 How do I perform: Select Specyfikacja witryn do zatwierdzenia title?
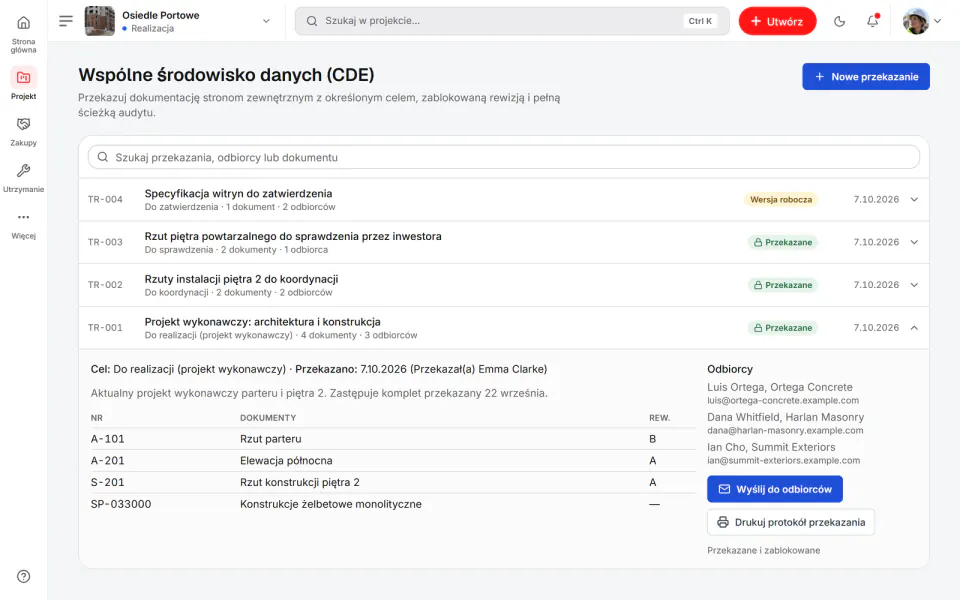click(238, 193)
